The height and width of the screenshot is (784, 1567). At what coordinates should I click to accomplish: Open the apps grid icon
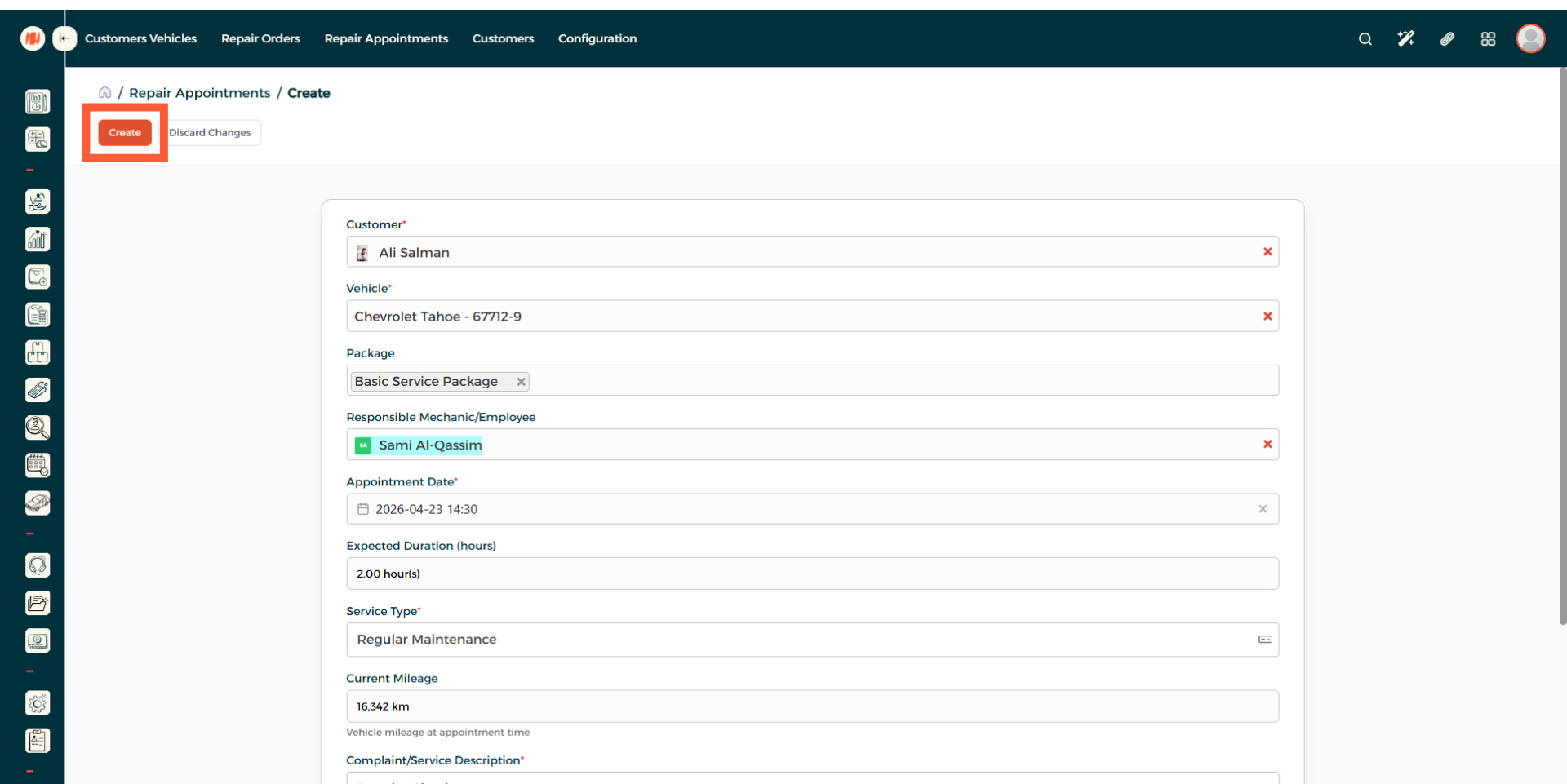(1488, 39)
